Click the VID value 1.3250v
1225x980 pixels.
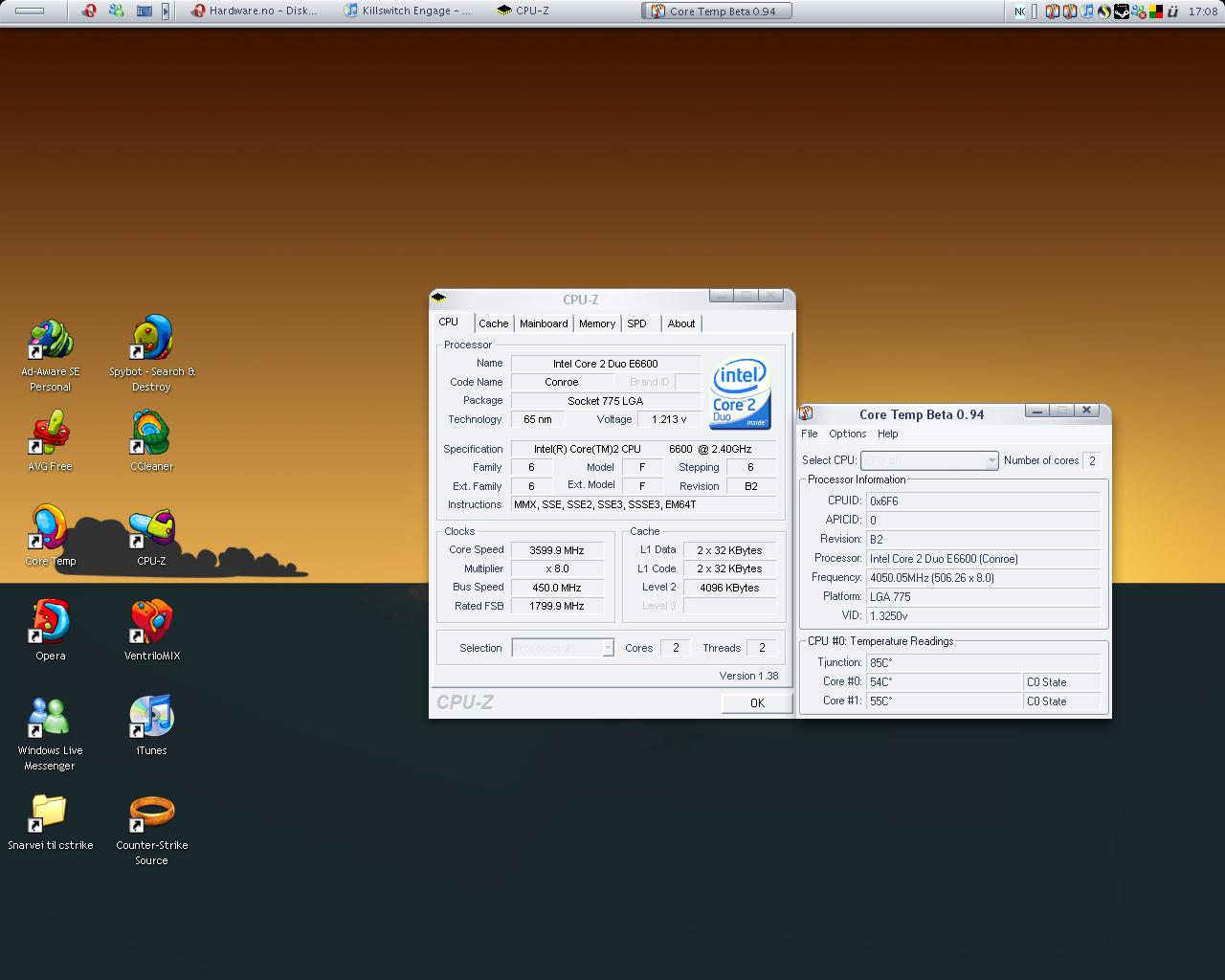click(x=983, y=615)
